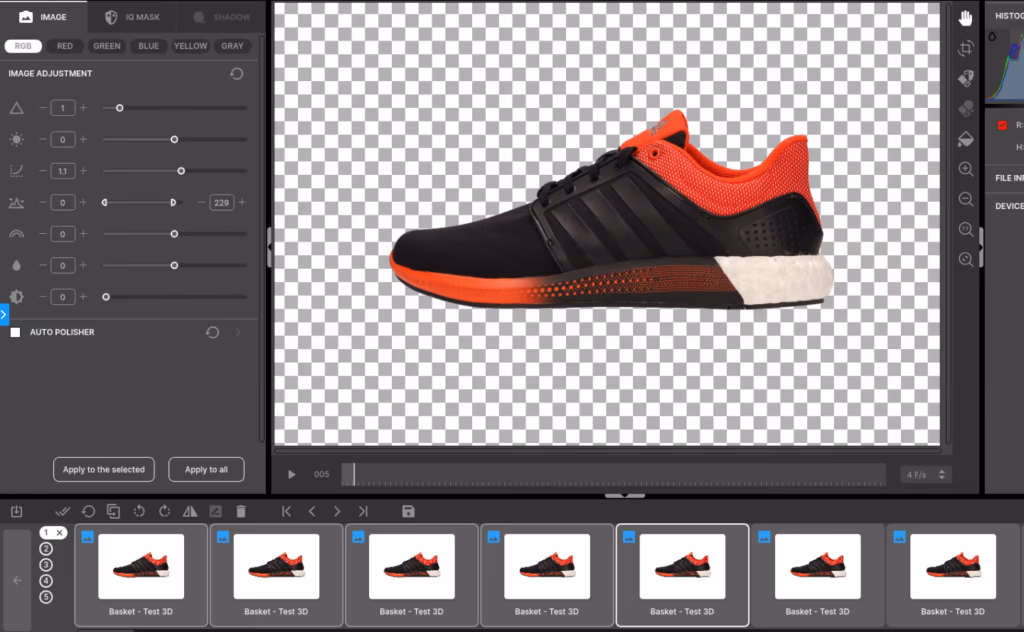Click the import images icon in bottom toolbar
The image size is (1024, 632).
[17, 511]
